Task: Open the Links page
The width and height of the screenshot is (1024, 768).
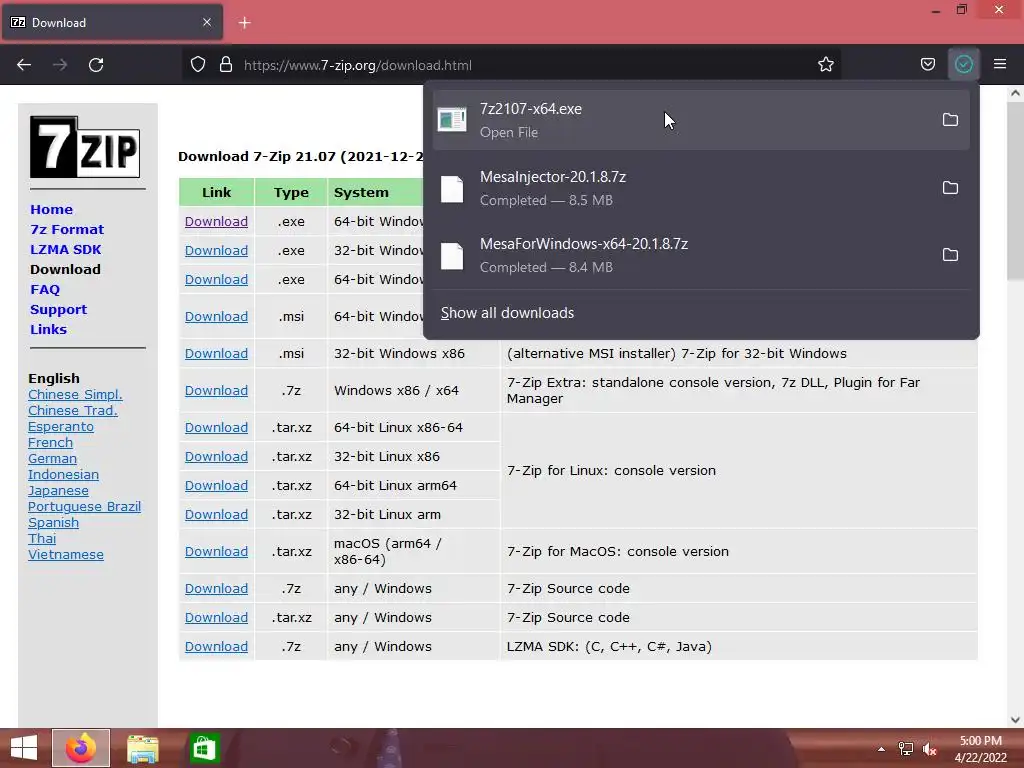Action: [x=48, y=329]
